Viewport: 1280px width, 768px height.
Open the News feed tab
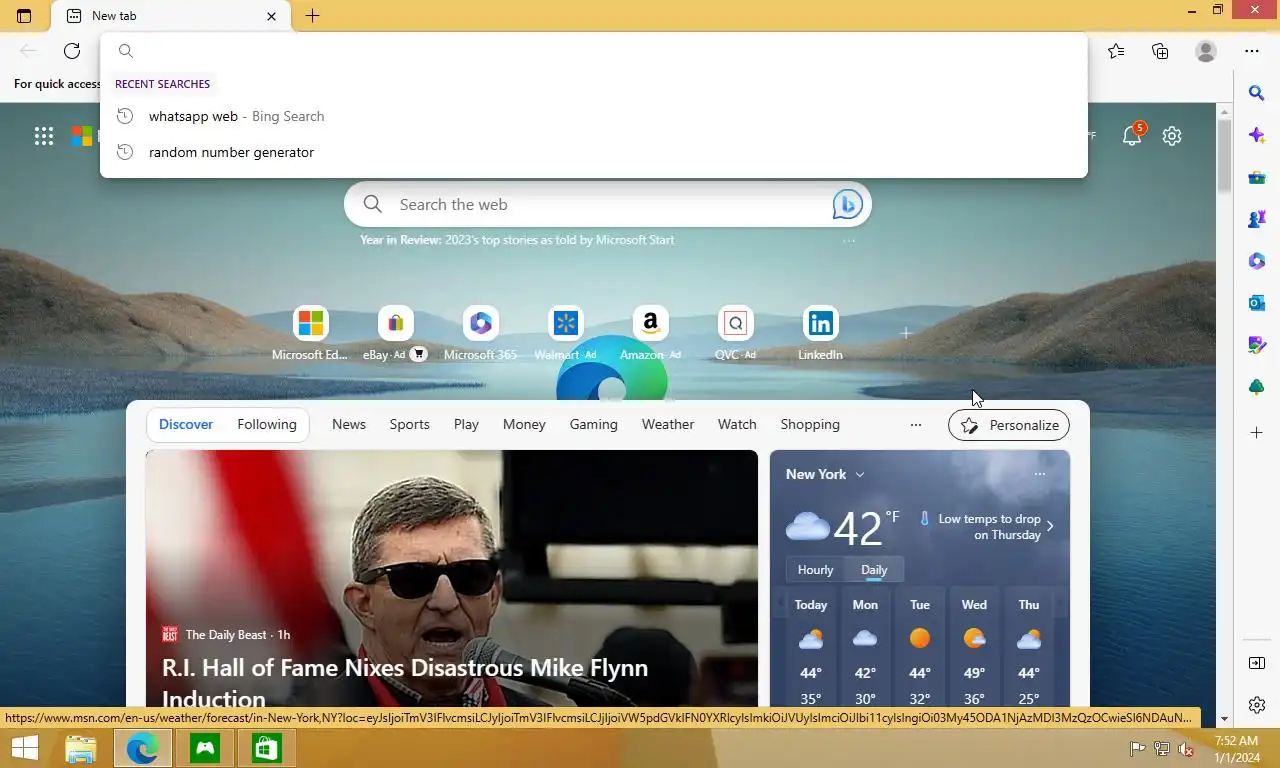[349, 424]
